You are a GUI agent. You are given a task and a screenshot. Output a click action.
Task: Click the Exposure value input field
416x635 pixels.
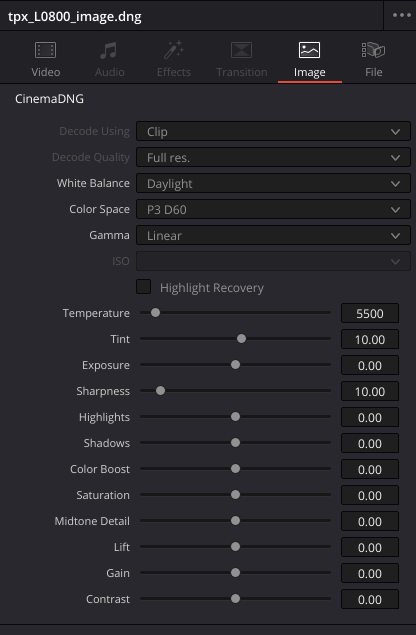tap(370, 365)
